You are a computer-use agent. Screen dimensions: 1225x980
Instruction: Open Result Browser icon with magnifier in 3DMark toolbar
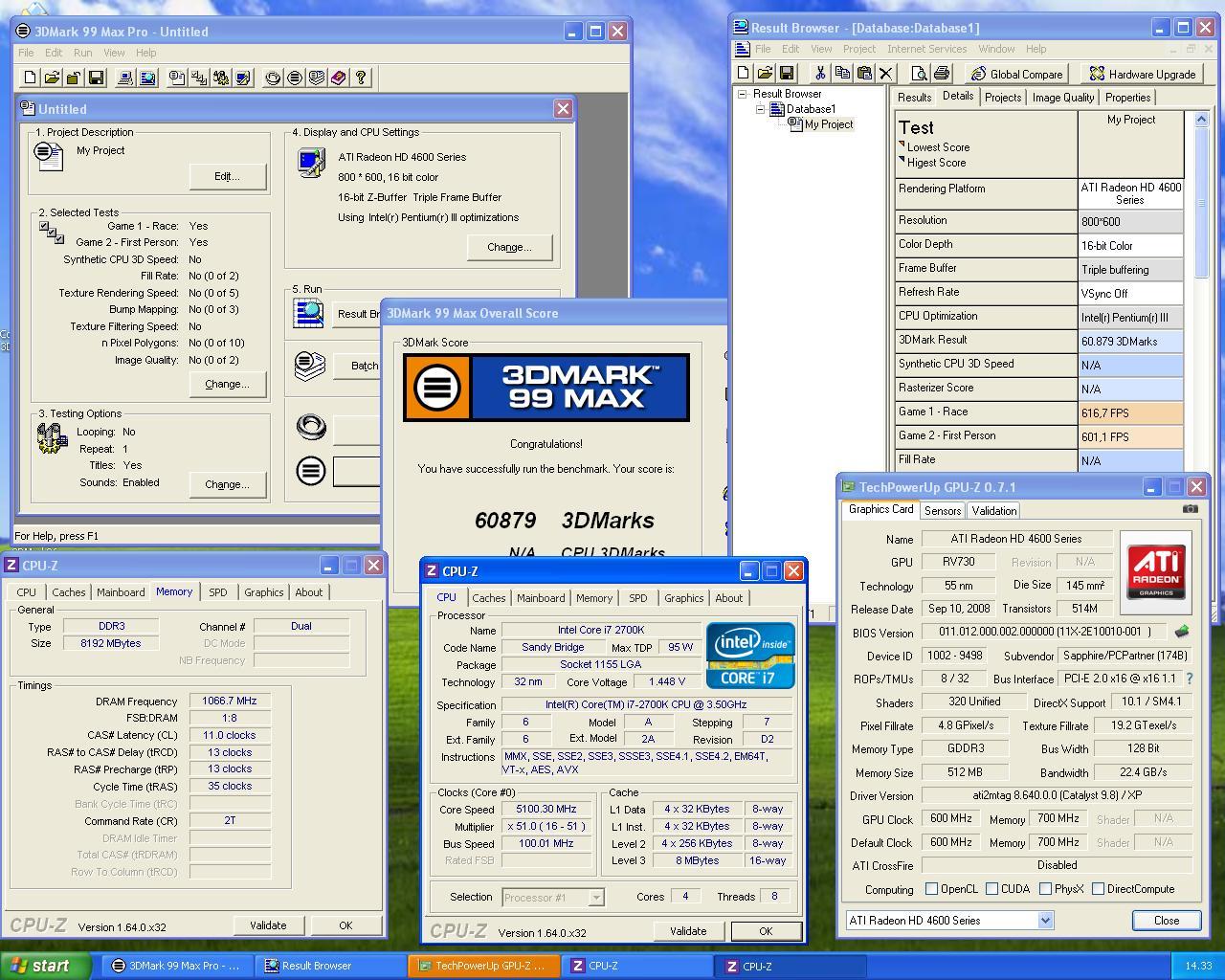click(147, 78)
